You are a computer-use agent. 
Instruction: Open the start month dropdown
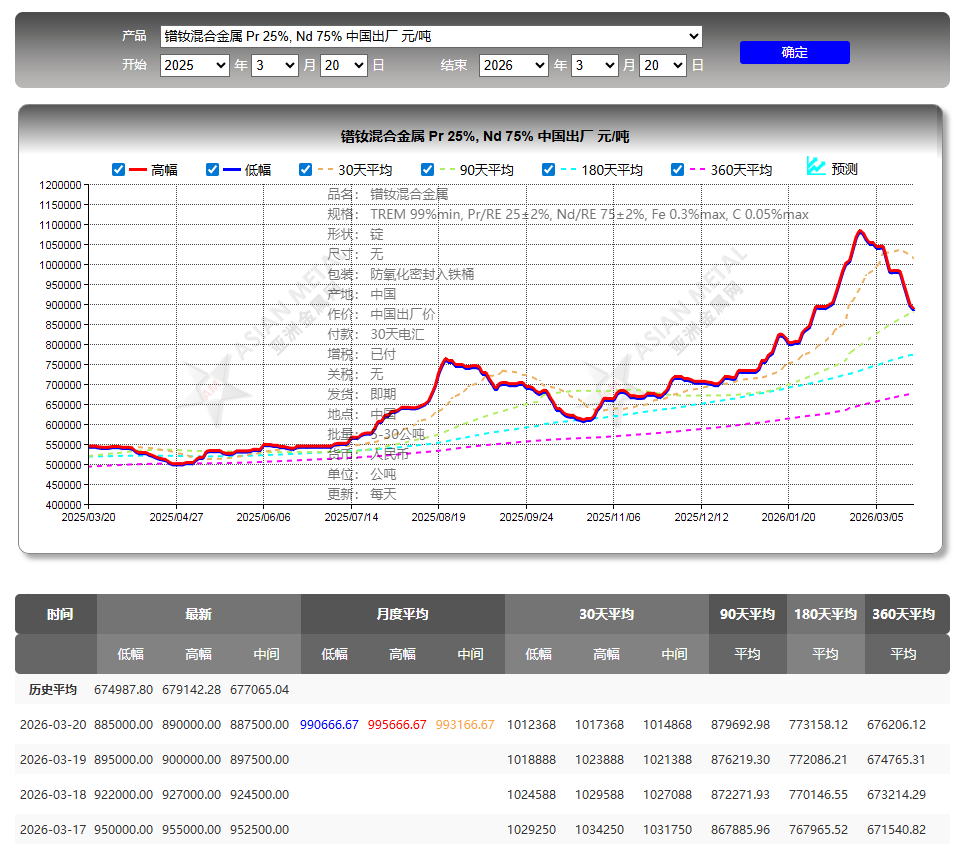(x=275, y=65)
